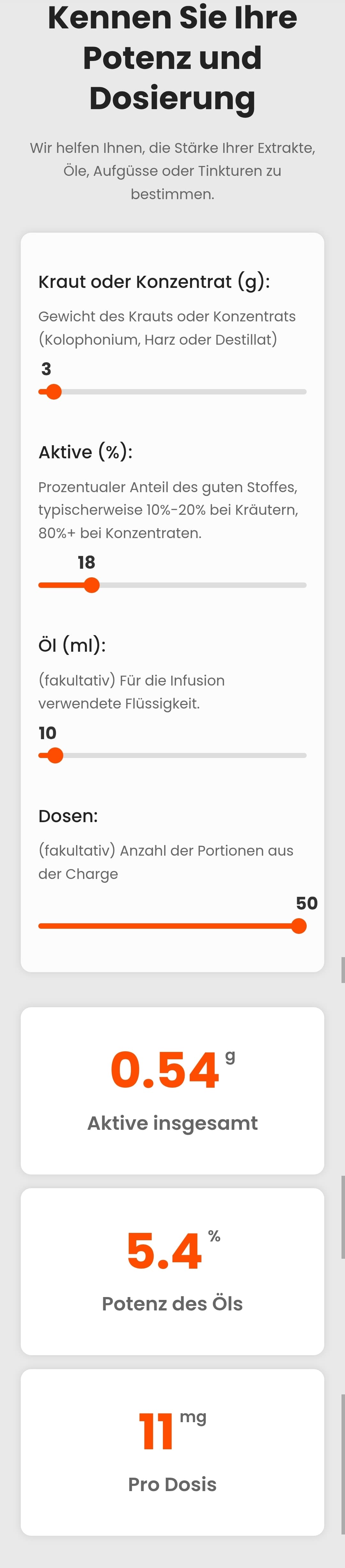Click the value 18 above the Aktive slider
The height and width of the screenshot is (1568, 345).
point(87,562)
